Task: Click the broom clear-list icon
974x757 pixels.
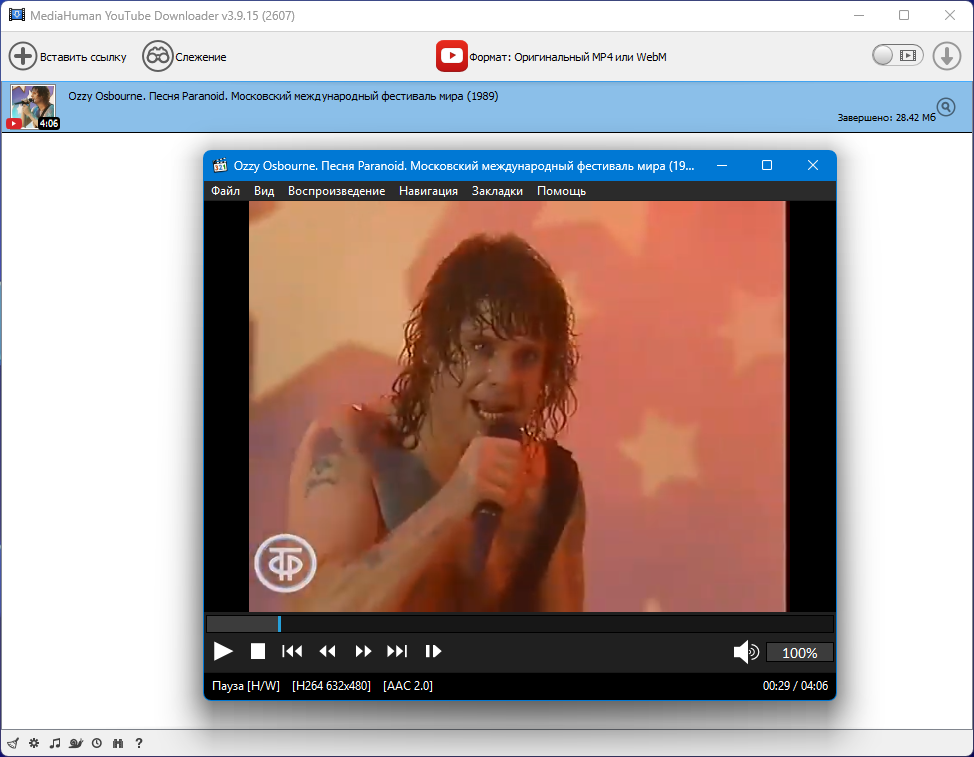Action: 13,743
